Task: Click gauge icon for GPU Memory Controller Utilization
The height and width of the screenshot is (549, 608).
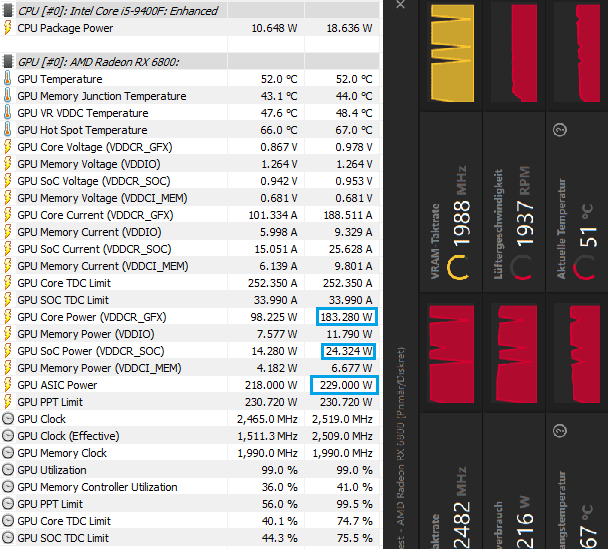Action: 8,487
